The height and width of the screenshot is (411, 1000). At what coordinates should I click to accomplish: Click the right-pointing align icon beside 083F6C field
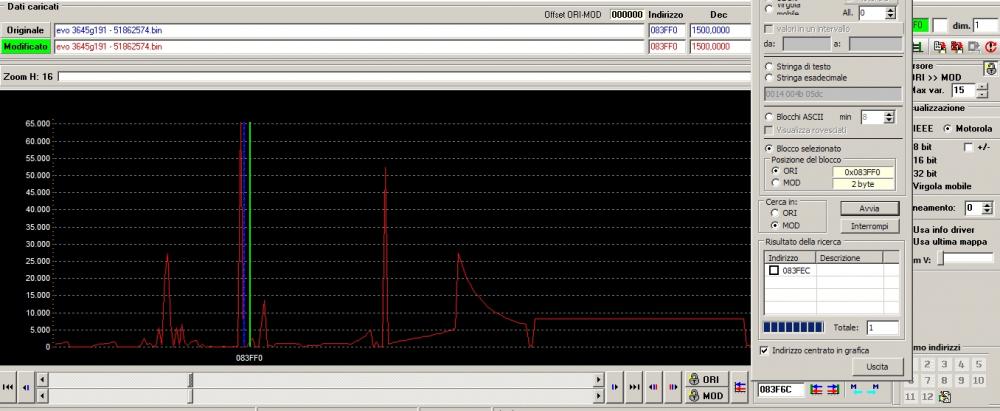point(833,389)
